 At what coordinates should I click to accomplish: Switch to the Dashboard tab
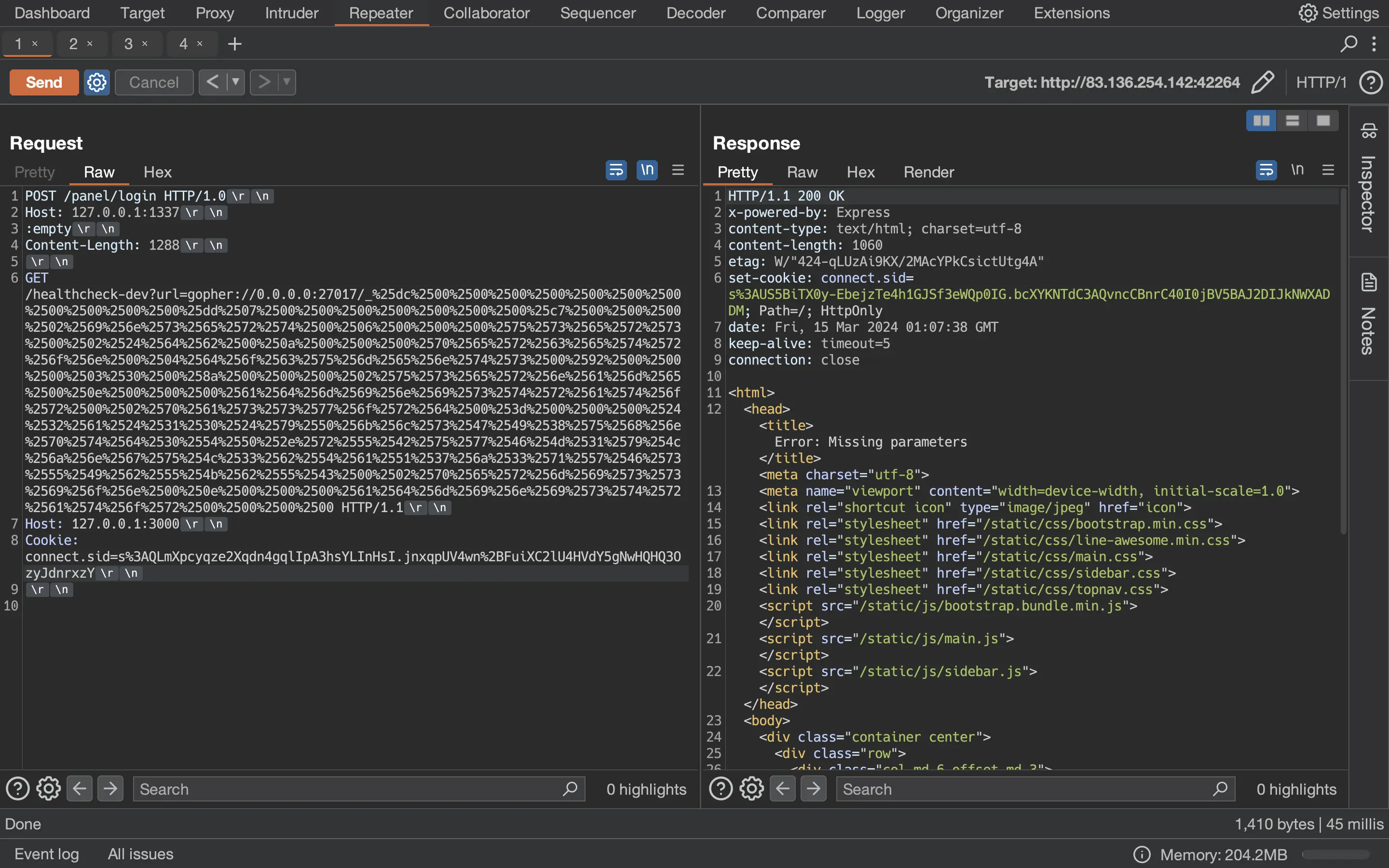[52, 13]
